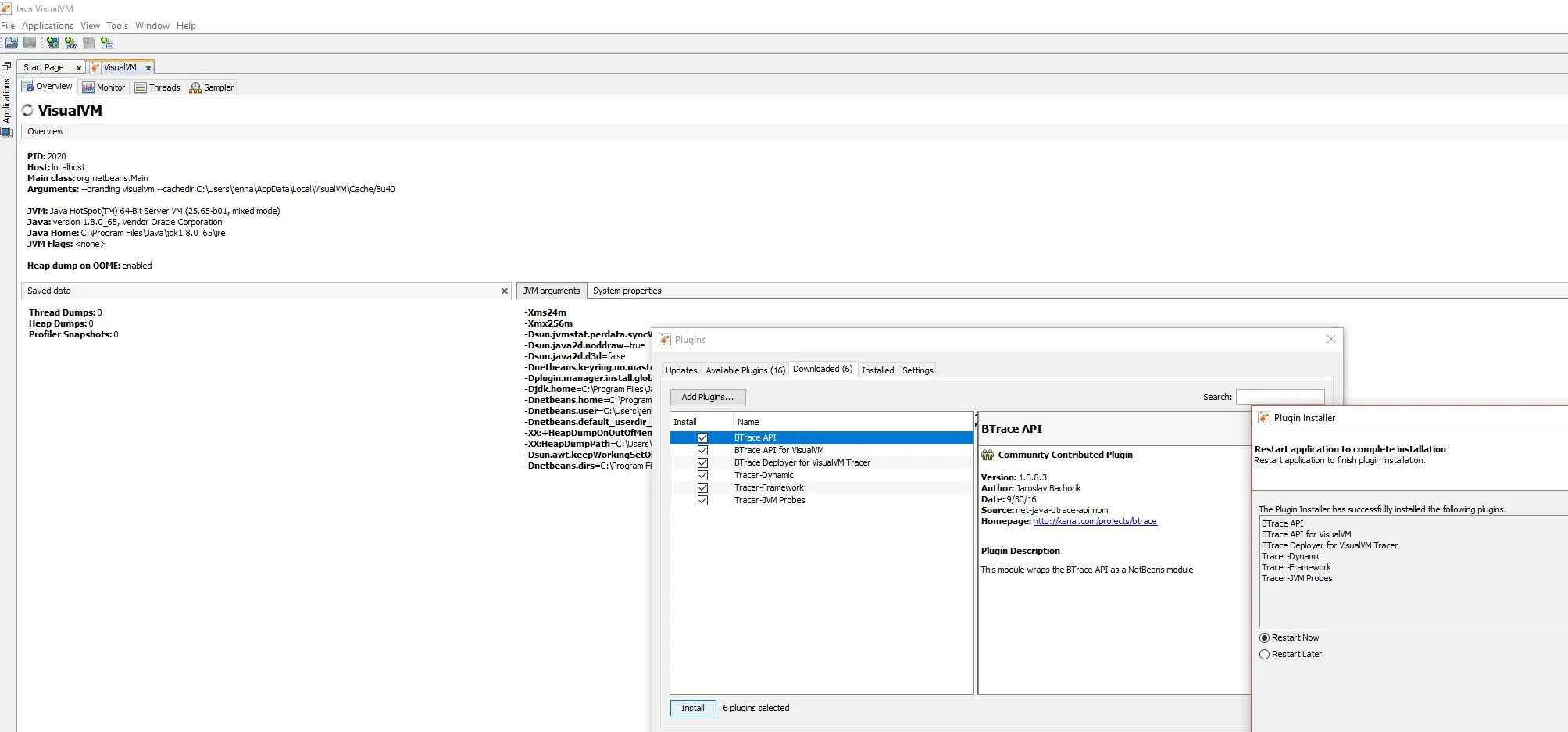1568x732 pixels.
Task: Open the Tools menu
Action: 117,26
